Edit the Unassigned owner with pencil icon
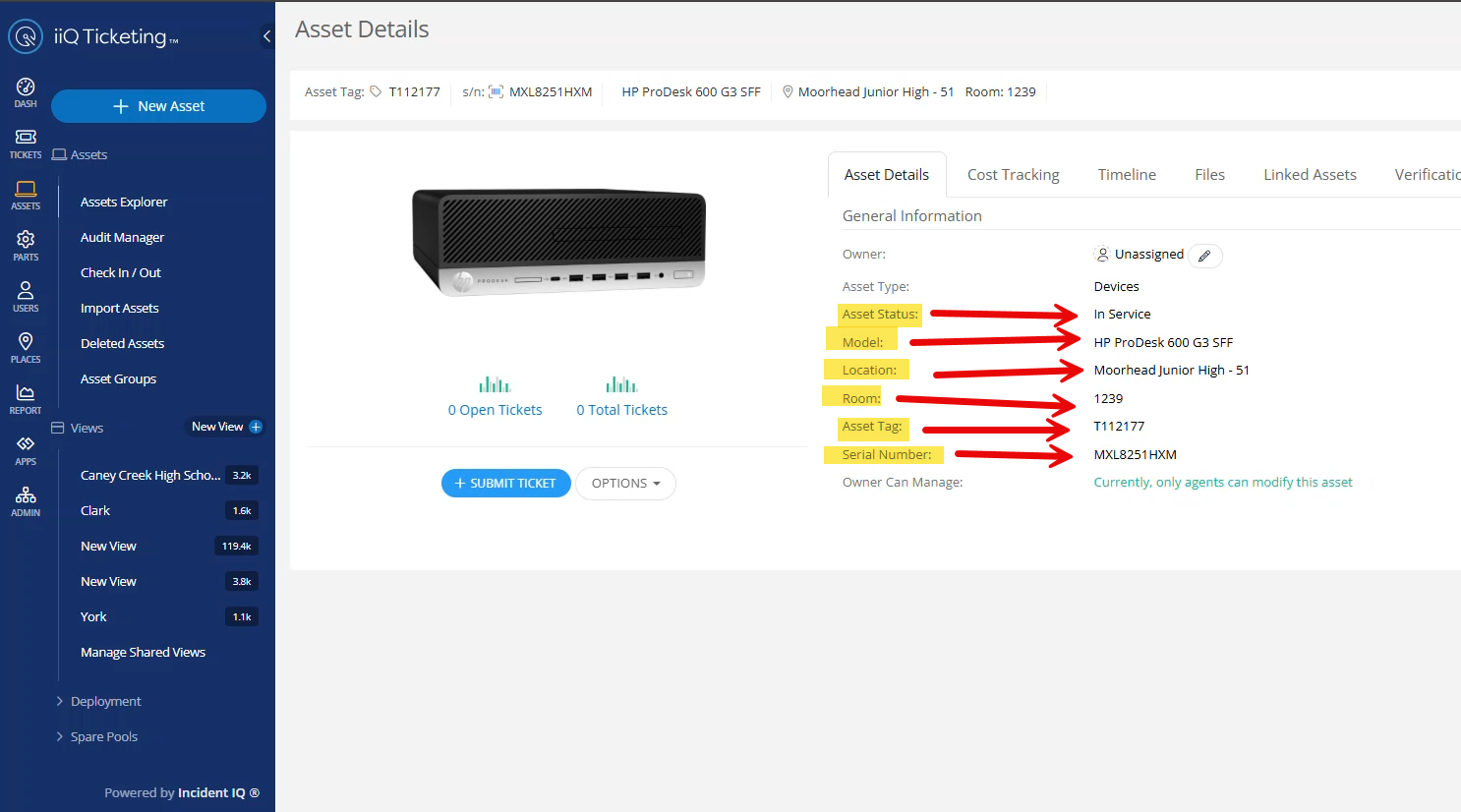 1204,255
